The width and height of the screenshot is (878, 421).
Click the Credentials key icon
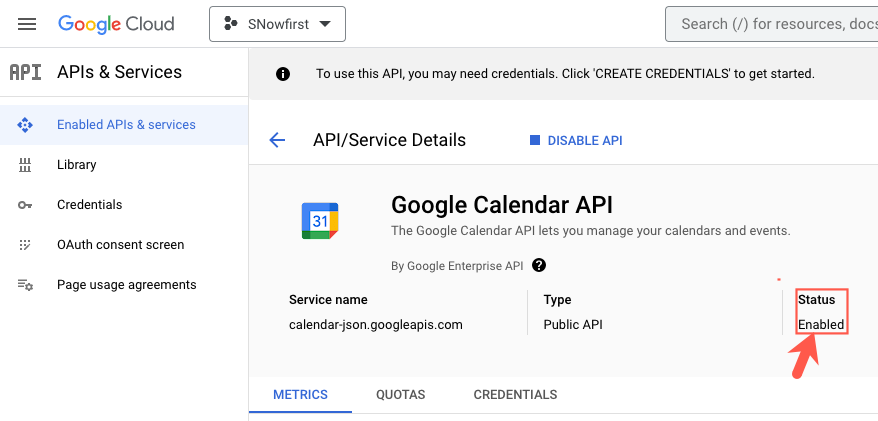25,205
